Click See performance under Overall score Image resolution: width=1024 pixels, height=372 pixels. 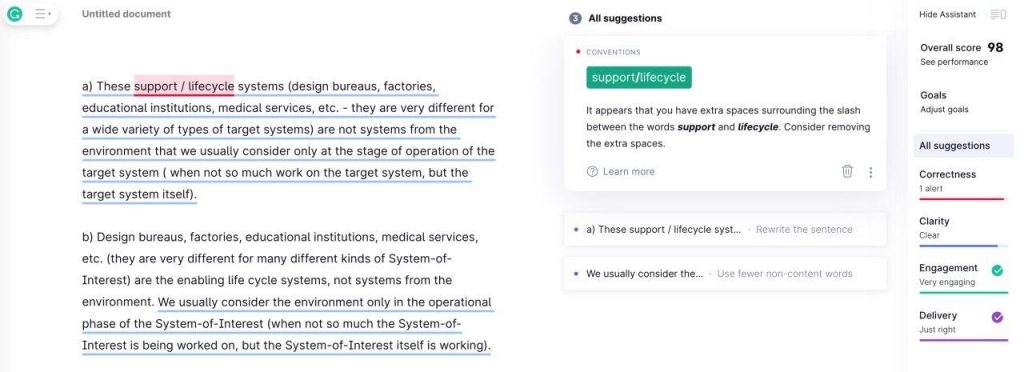(953, 62)
